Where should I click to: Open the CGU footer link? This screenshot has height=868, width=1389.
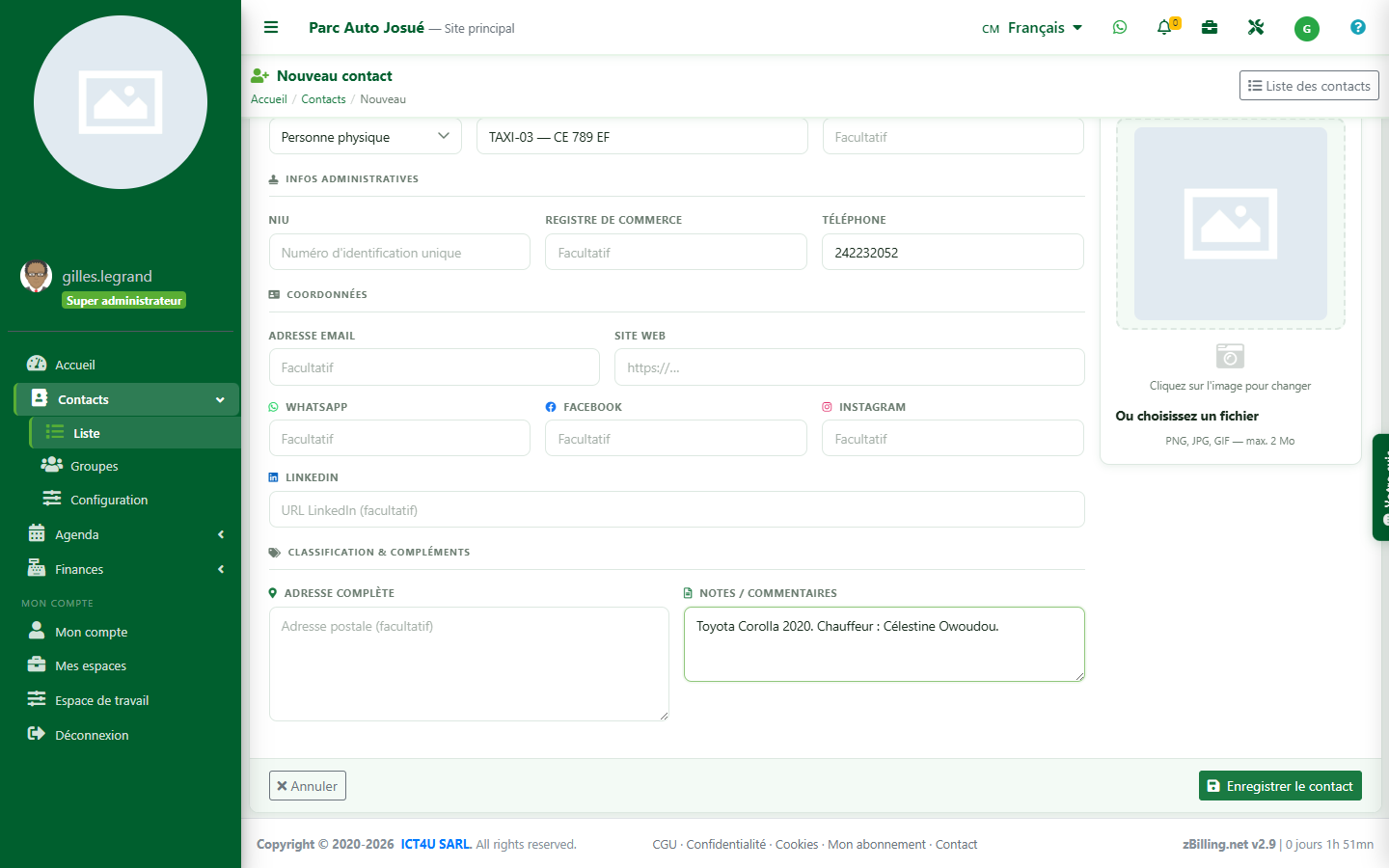pyautogui.click(x=665, y=845)
